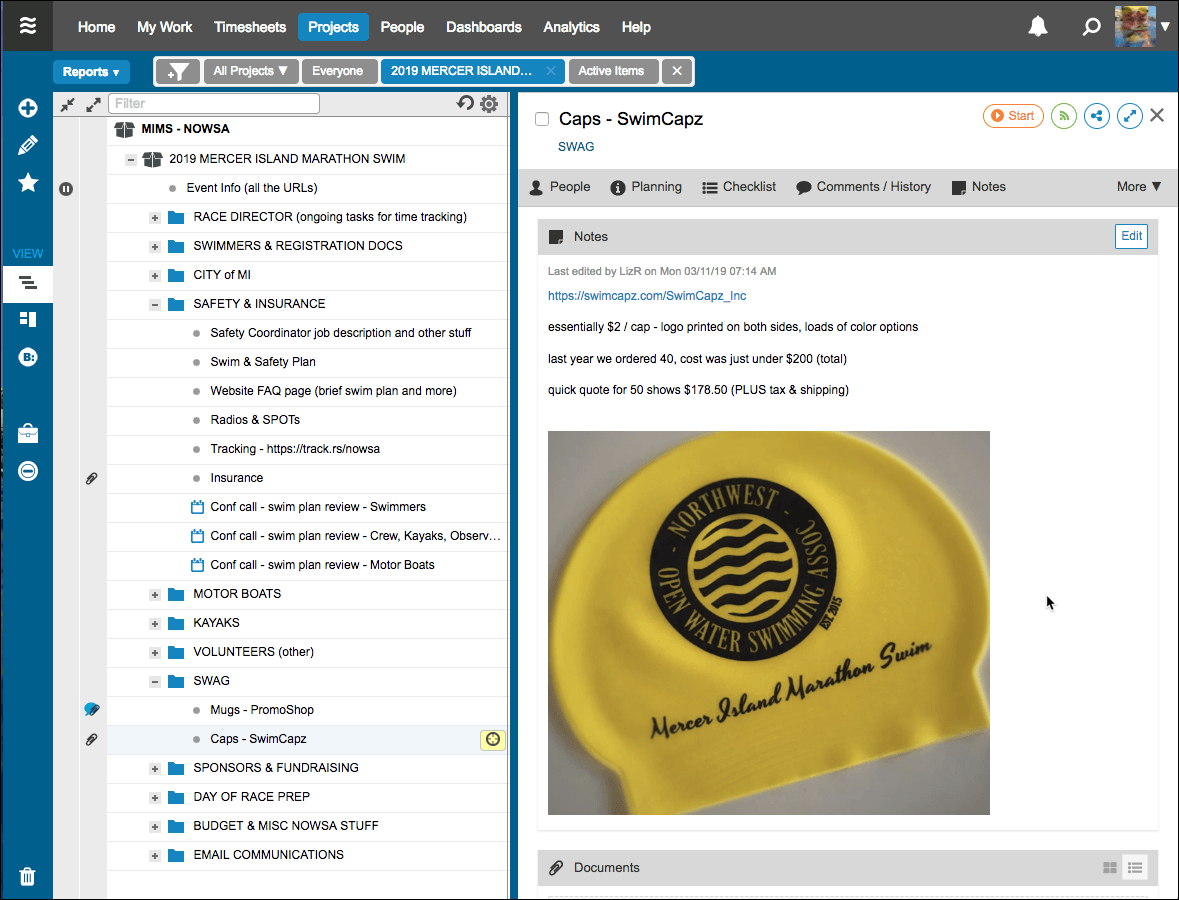The width and height of the screenshot is (1179, 900).
Task: Open the Comments / History tab
Action: tap(863, 186)
